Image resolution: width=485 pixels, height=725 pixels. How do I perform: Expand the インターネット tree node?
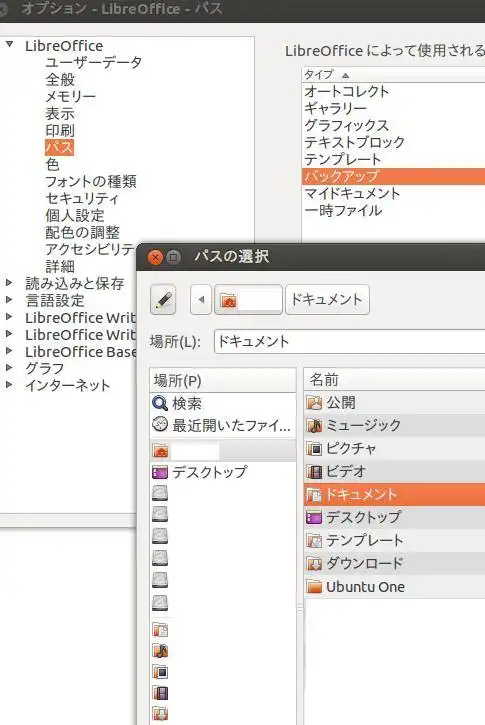point(9,385)
